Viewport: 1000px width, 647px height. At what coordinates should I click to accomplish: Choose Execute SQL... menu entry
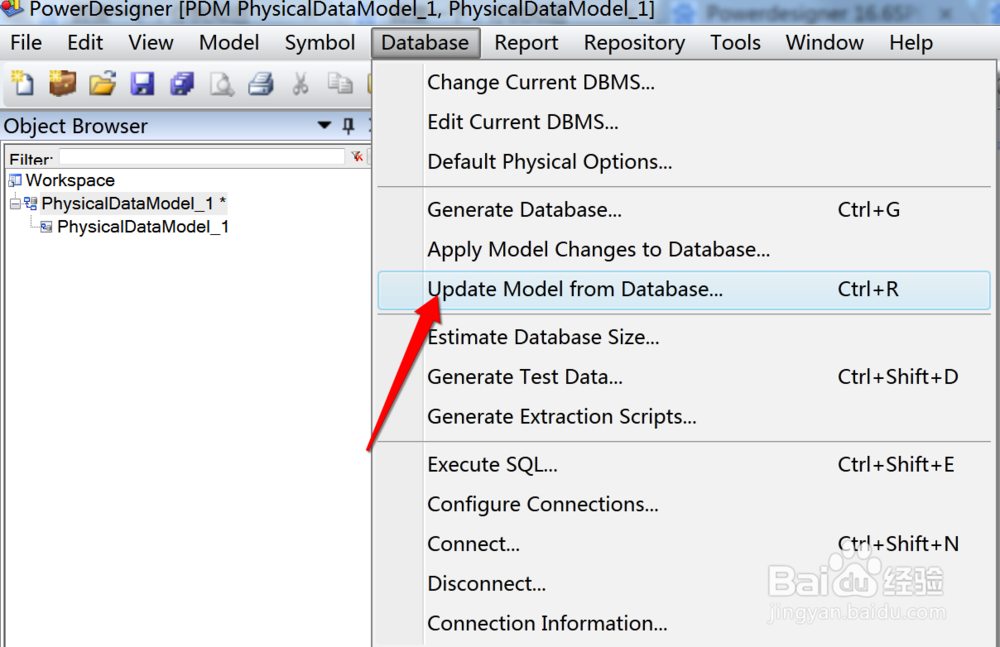tap(684, 465)
